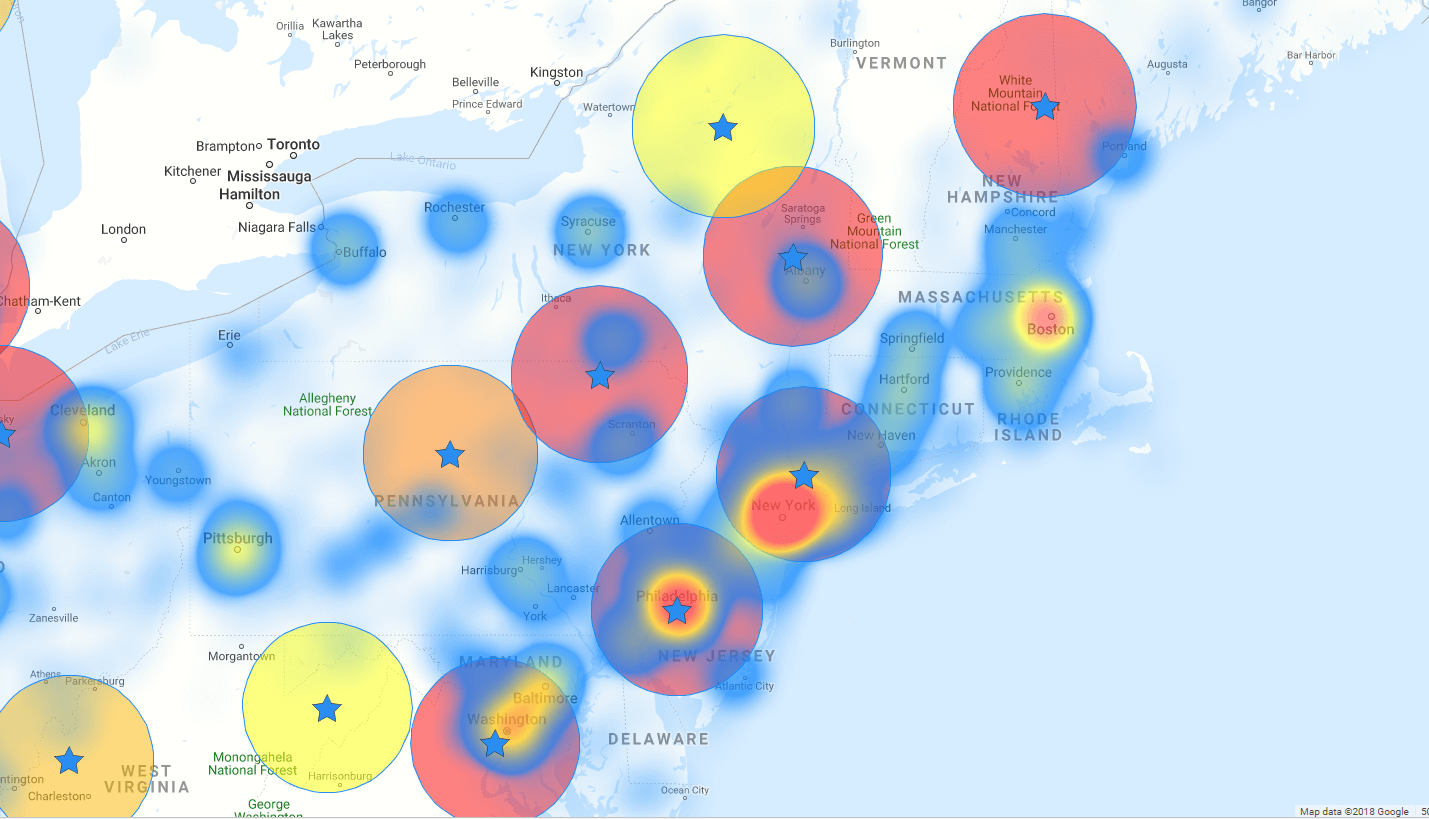The image size is (1429, 819).
Task: Select the Syracuse label
Action: click(x=588, y=221)
